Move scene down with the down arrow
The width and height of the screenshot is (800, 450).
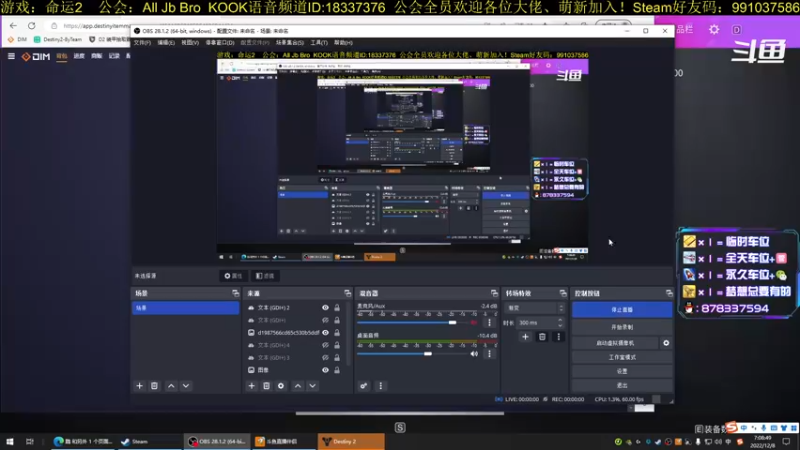[x=186, y=386]
